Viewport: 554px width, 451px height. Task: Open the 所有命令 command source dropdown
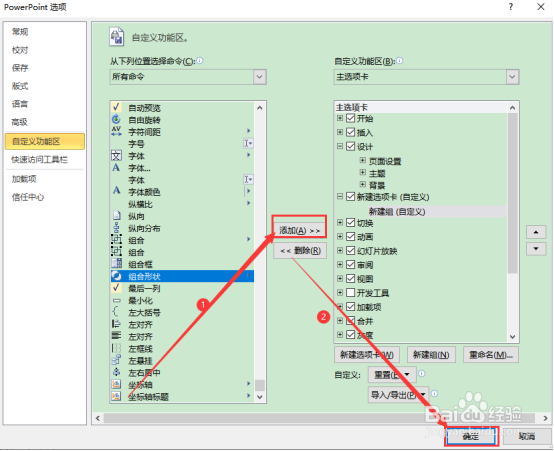[259, 77]
